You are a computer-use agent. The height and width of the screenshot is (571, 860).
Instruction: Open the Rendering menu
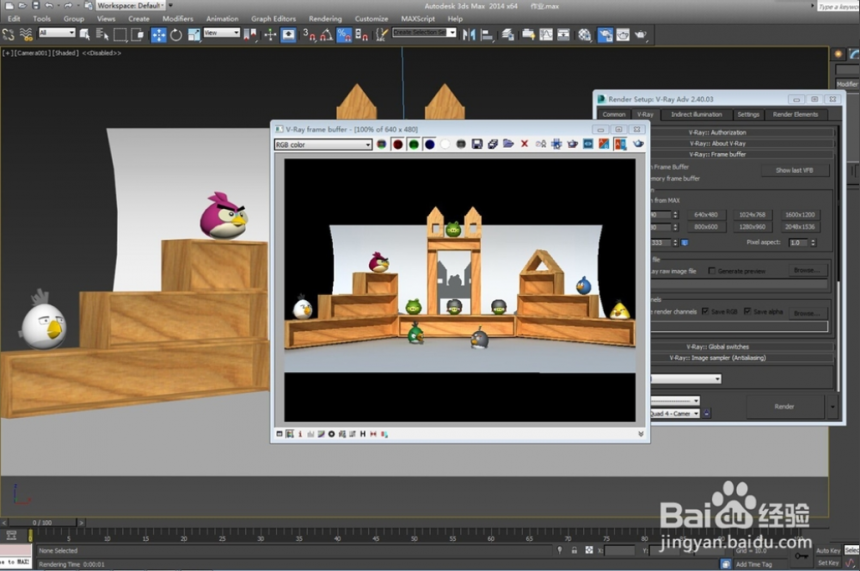click(325, 19)
